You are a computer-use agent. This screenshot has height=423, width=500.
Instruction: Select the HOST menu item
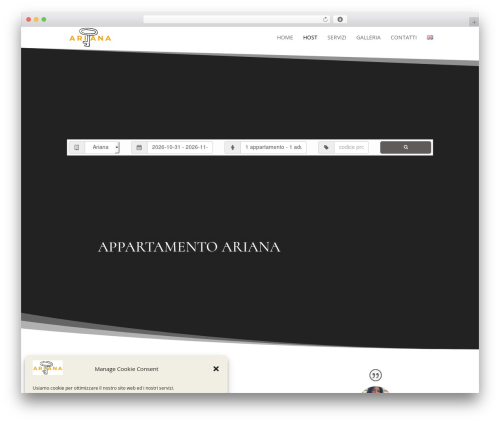click(310, 38)
